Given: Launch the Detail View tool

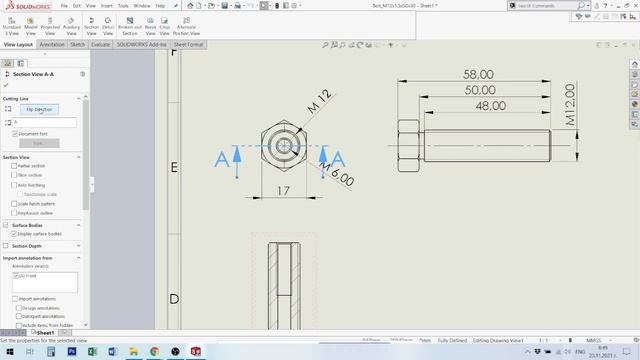Looking at the screenshot, I should [108, 26].
